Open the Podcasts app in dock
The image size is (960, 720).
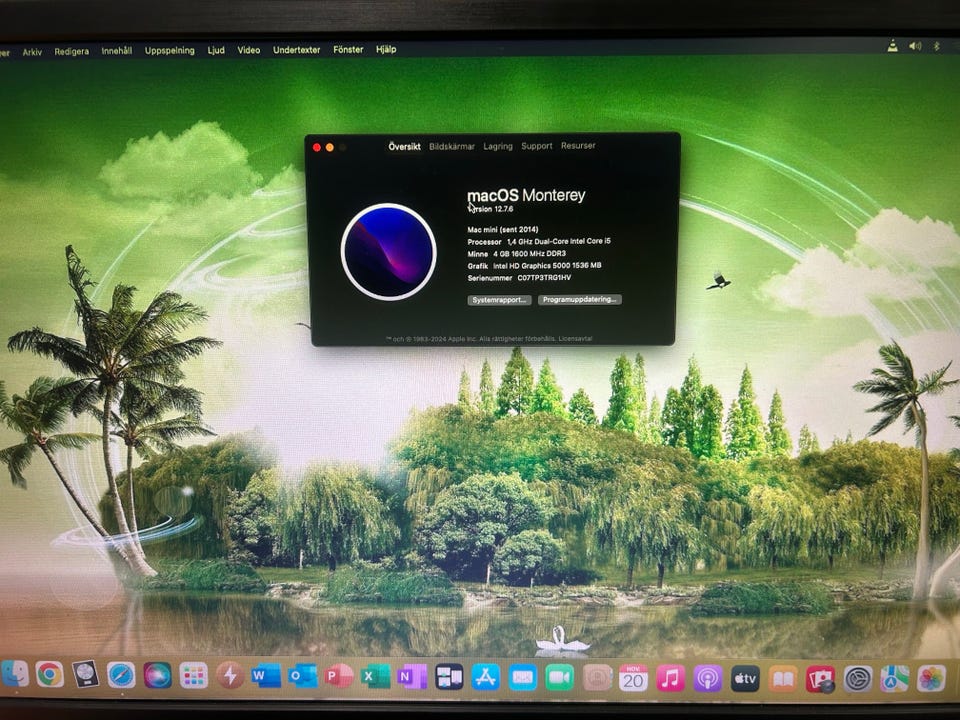707,678
